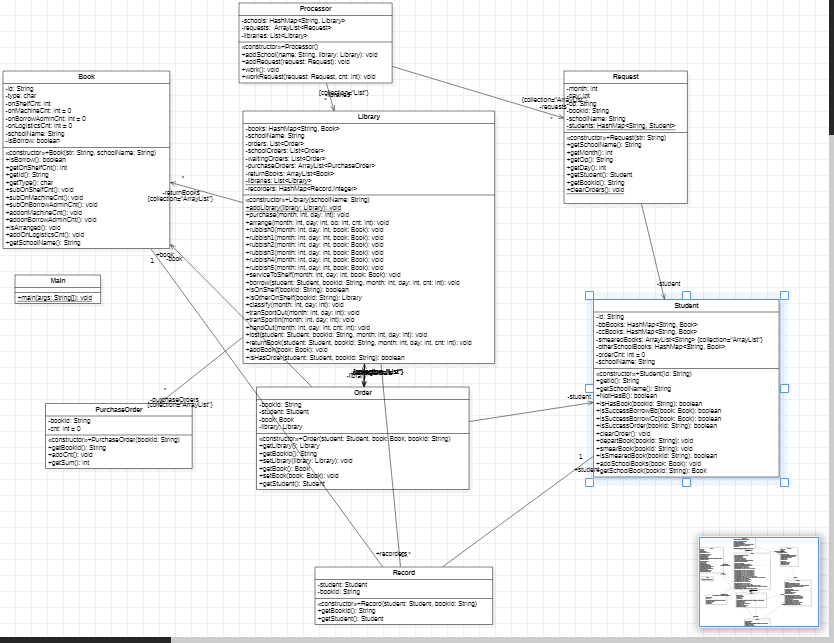
Task: Click Student's top-right resize handle
Action: (784, 296)
